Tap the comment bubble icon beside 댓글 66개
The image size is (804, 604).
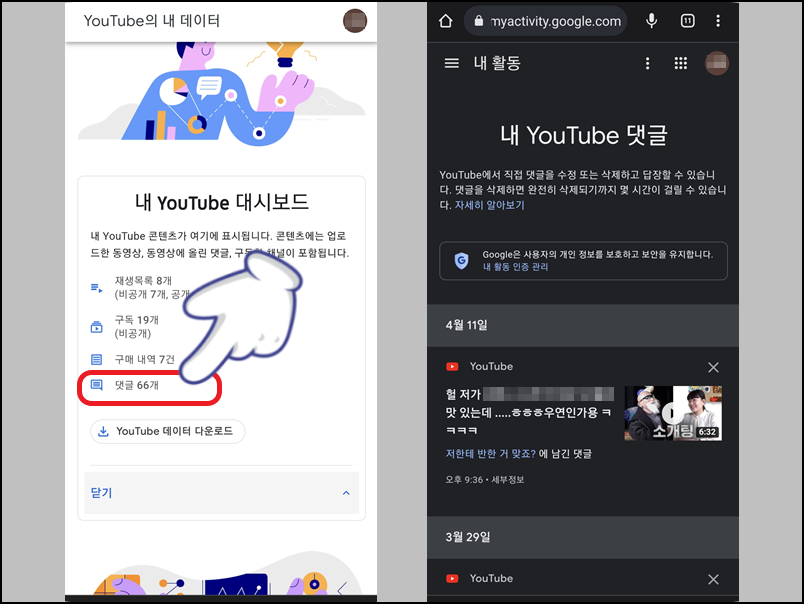(x=96, y=385)
